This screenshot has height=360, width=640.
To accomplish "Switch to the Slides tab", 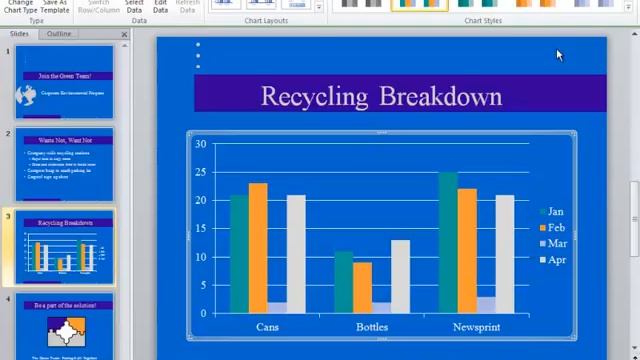I will click(19, 34).
